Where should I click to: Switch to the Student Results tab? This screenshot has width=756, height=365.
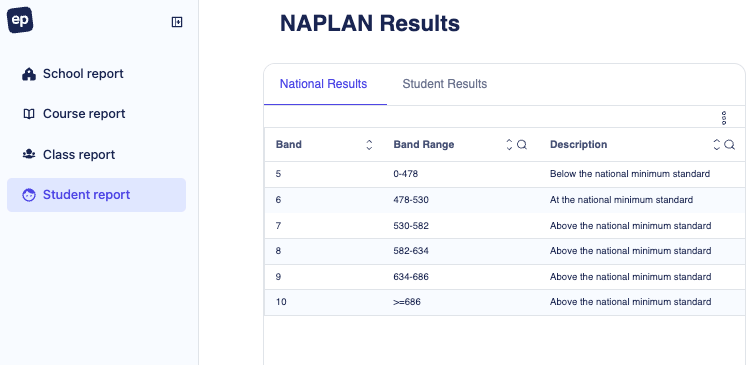[445, 84]
